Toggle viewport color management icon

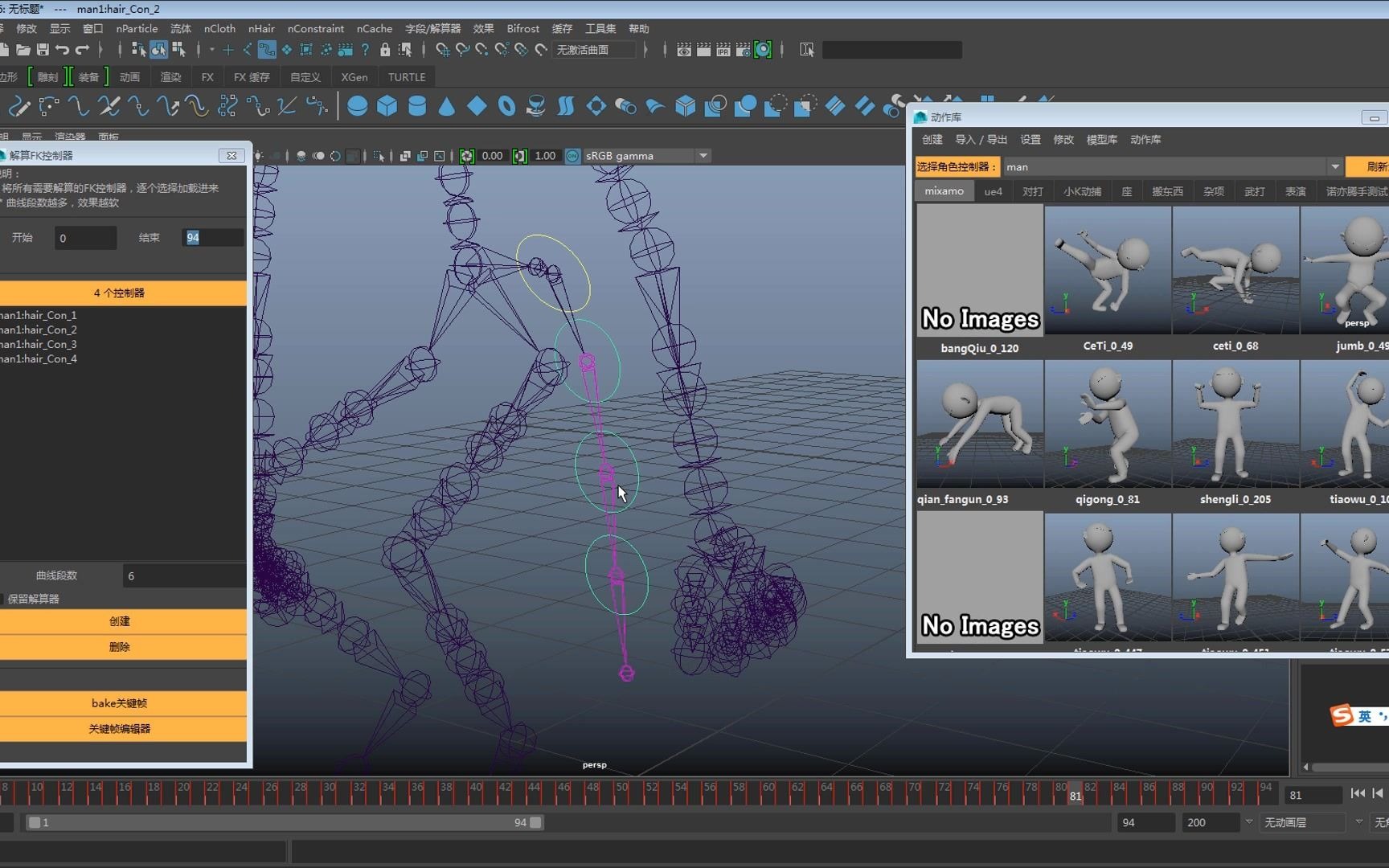click(x=572, y=156)
